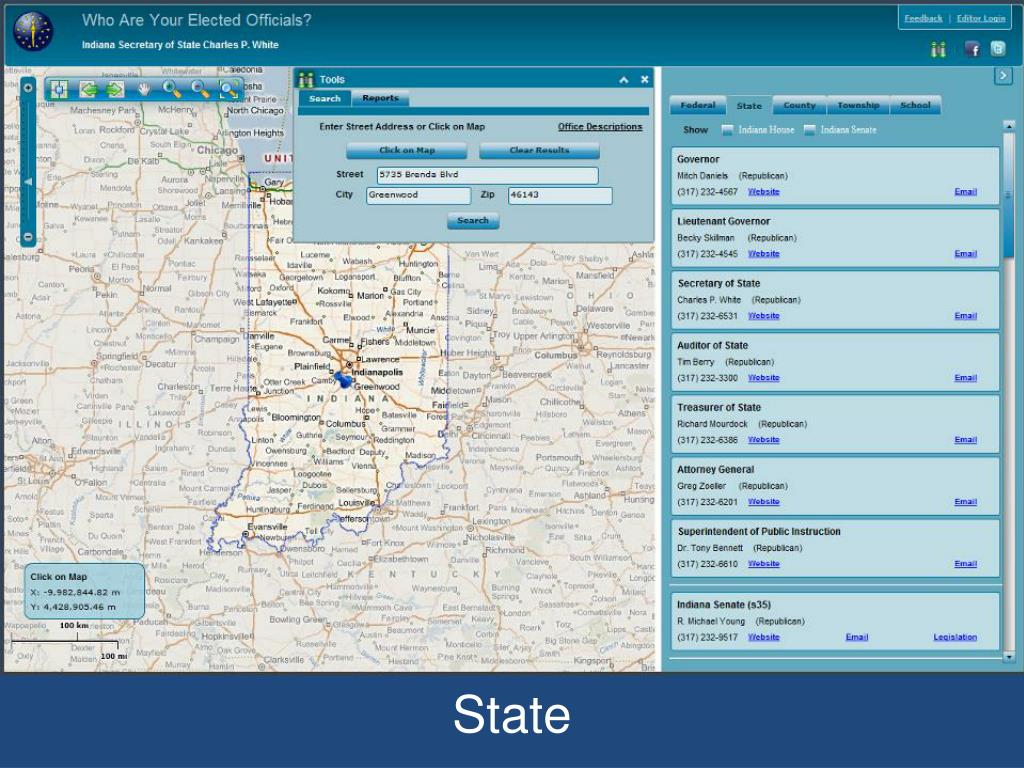Click the Secretary of State Email link
Image resolution: width=1024 pixels, height=768 pixels.
965,316
